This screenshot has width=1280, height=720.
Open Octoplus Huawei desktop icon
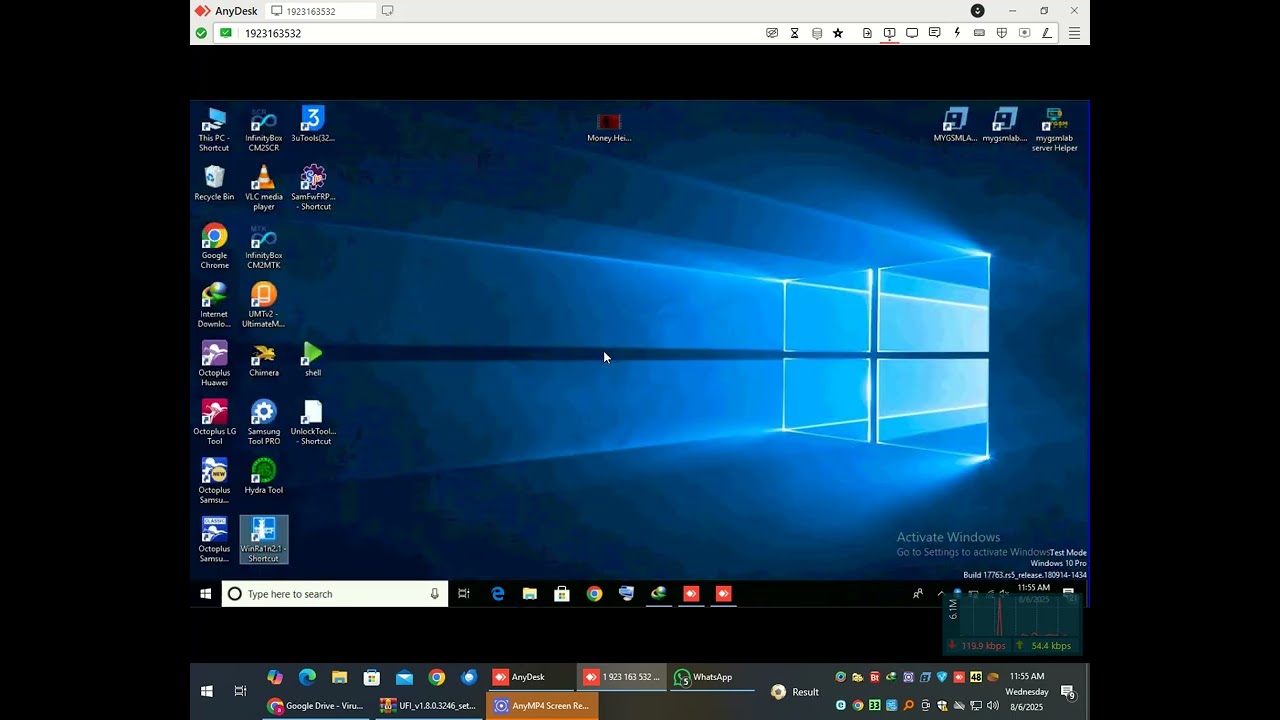(x=214, y=364)
